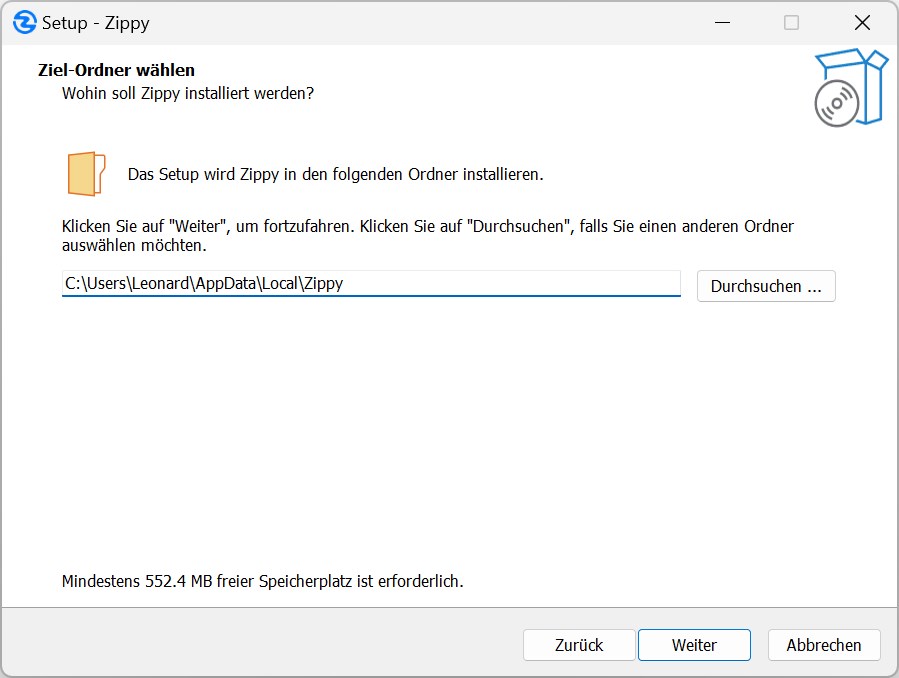This screenshot has height=678, width=899.
Task: Click the maximize icon in the title bar
Action: pyautogui.click(x=790, y=22)
